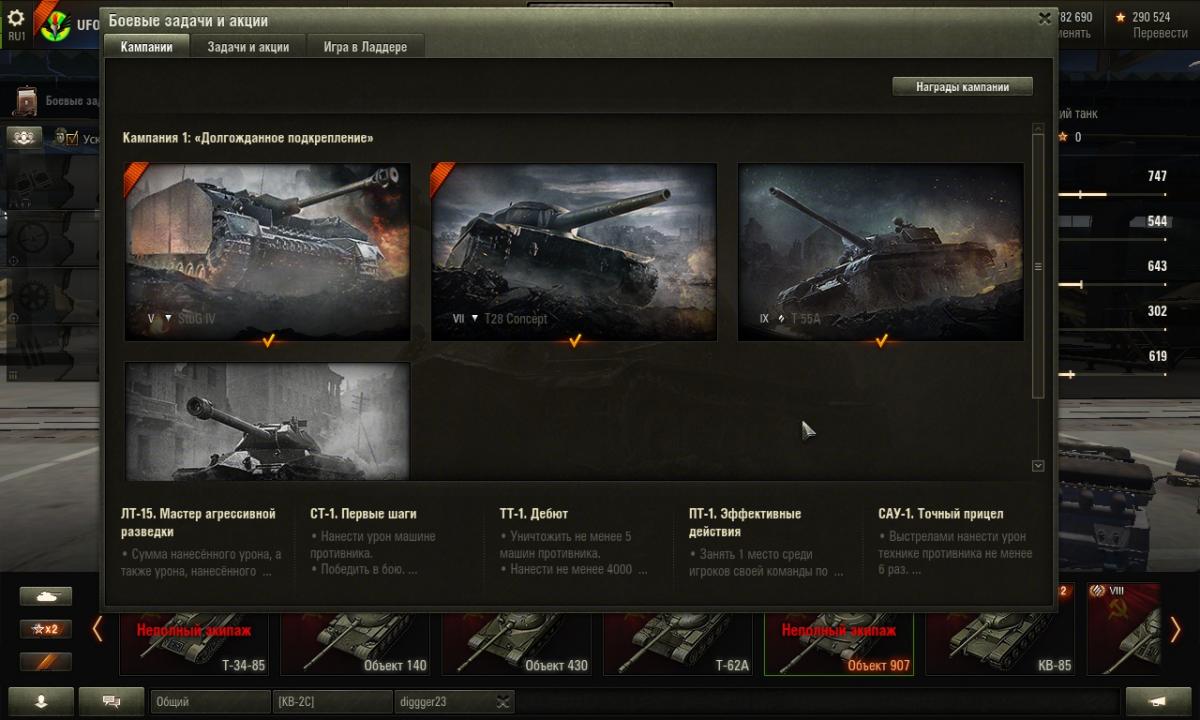Viewport: 1200px width, 720px height.
Task: Close the diggger23 chat tab
Action: pos(503,702)
